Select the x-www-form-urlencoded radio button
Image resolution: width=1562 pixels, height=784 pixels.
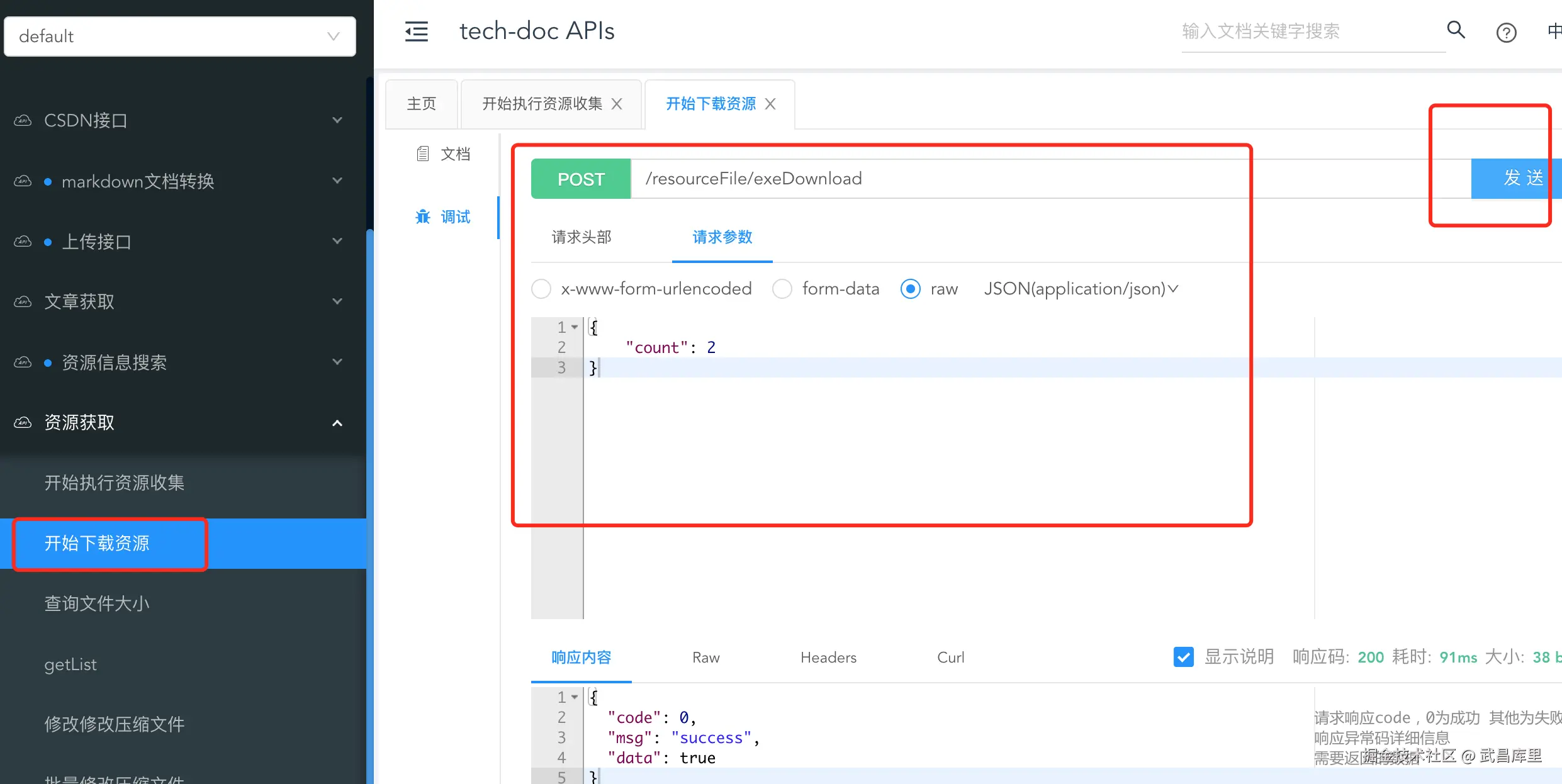pyautogui.click(x=541, y=289)
